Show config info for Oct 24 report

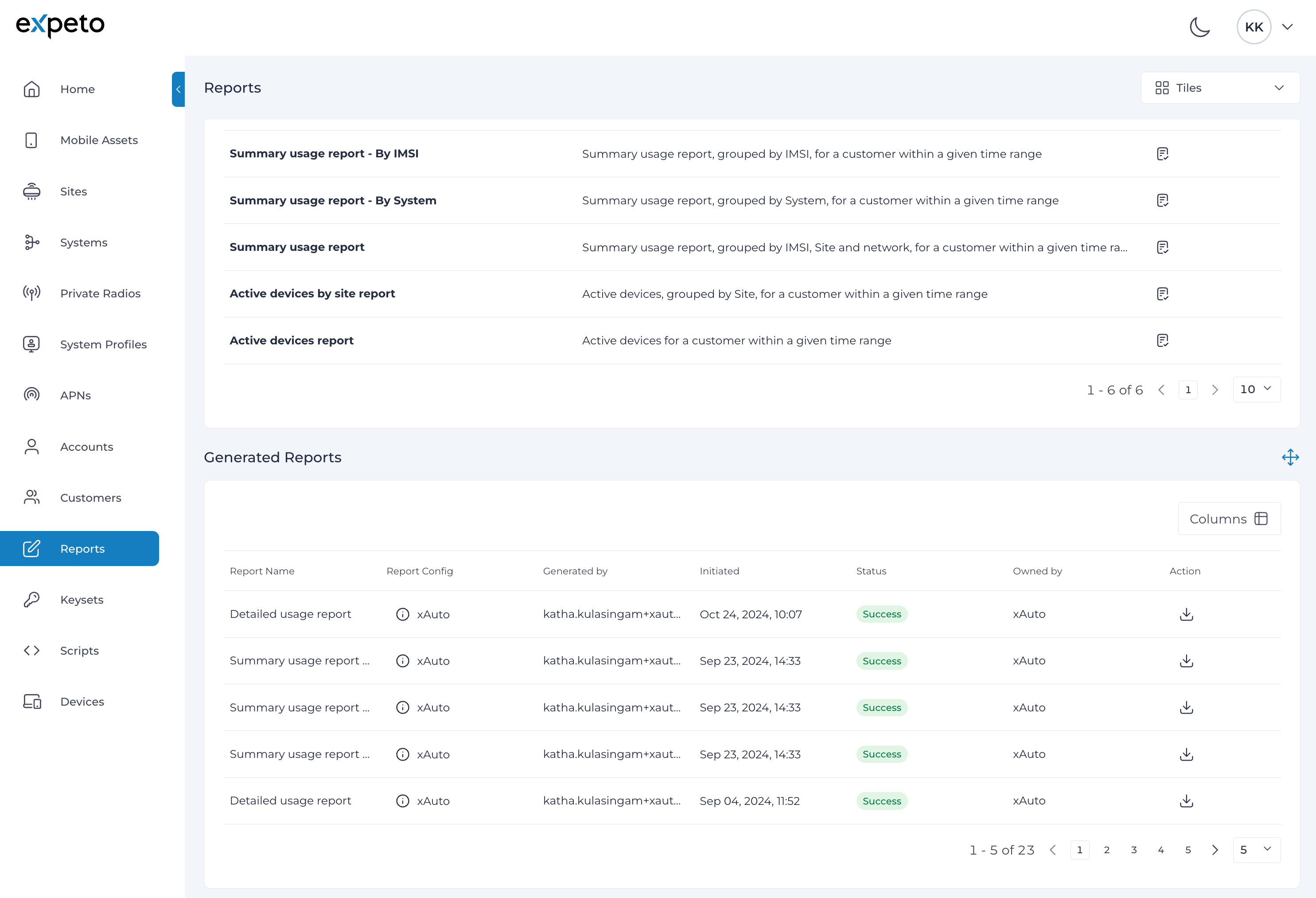click(403, 614)
